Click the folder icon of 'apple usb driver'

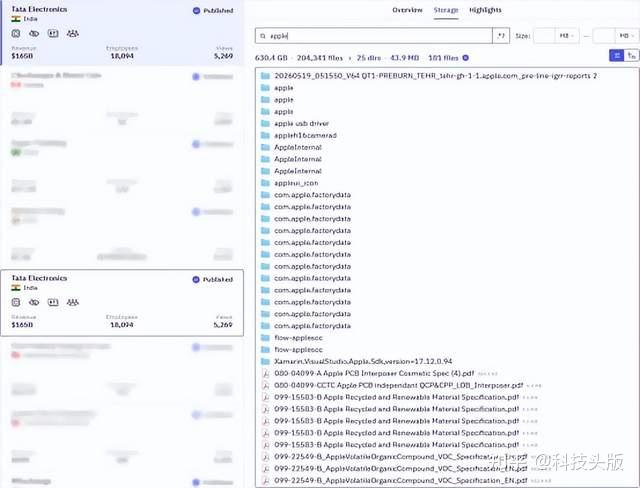pyautogui.click(x=265, y=123)
